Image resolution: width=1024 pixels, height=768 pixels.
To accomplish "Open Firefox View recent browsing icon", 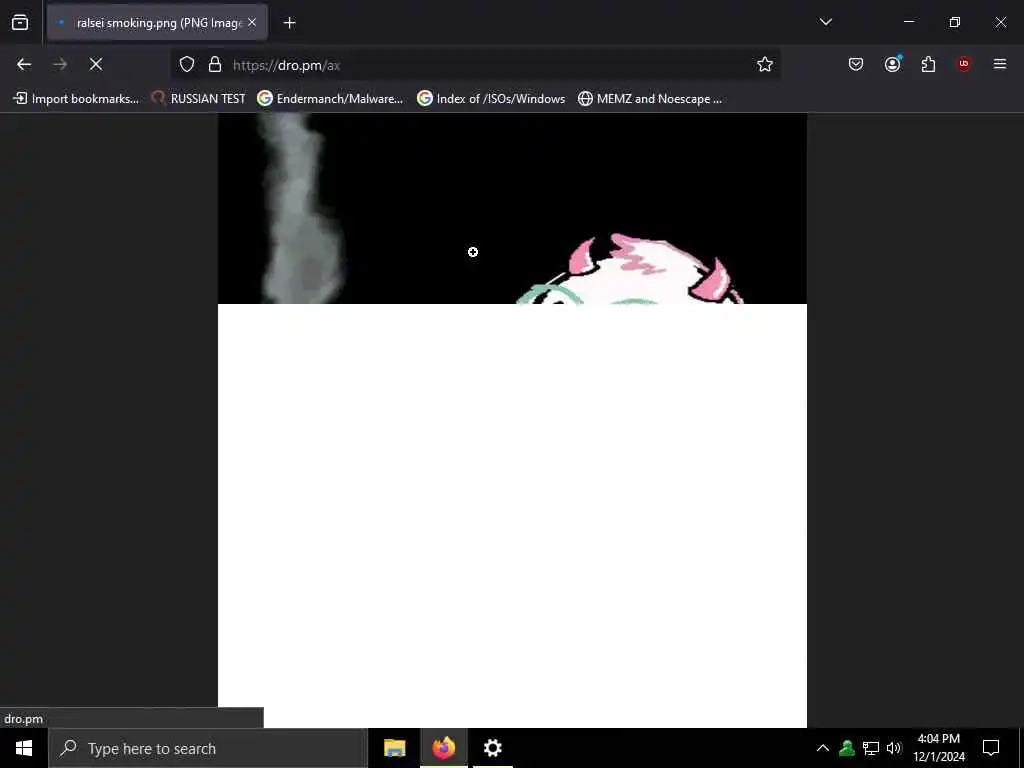I will 20,23.
